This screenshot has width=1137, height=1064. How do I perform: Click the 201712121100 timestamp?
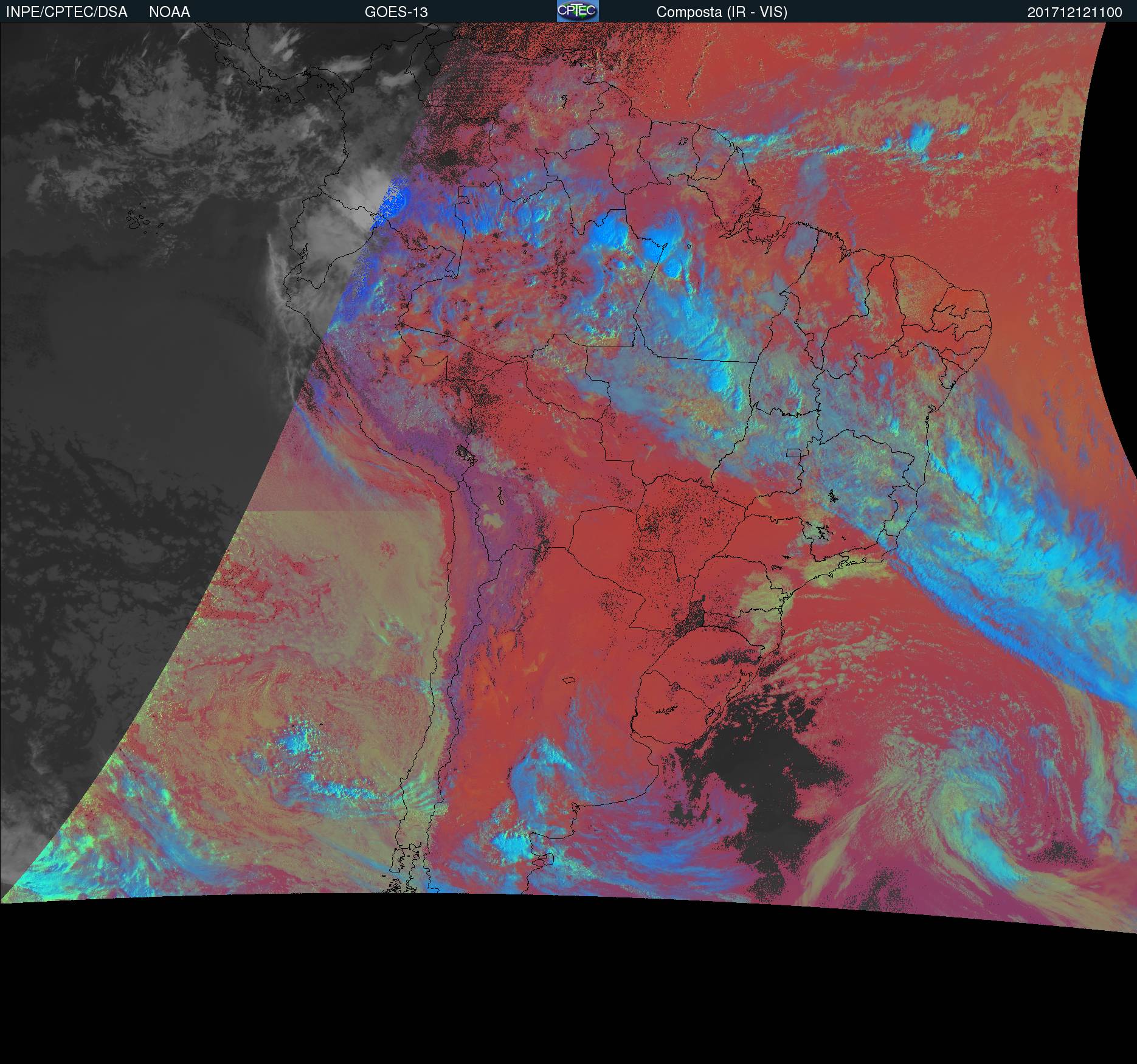(x=1074, y=12)
